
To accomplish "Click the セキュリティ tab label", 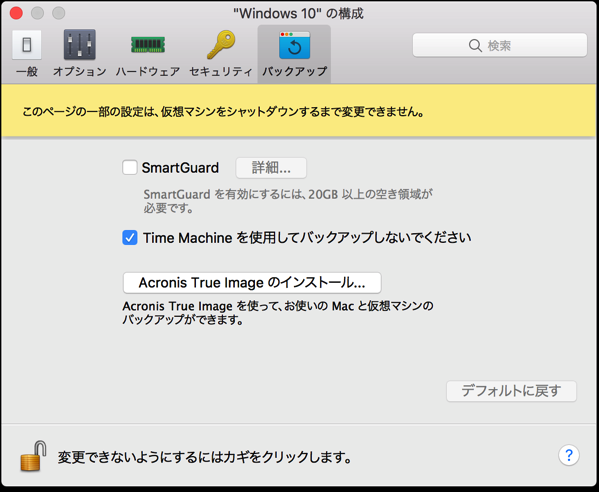I will point(221,71).
